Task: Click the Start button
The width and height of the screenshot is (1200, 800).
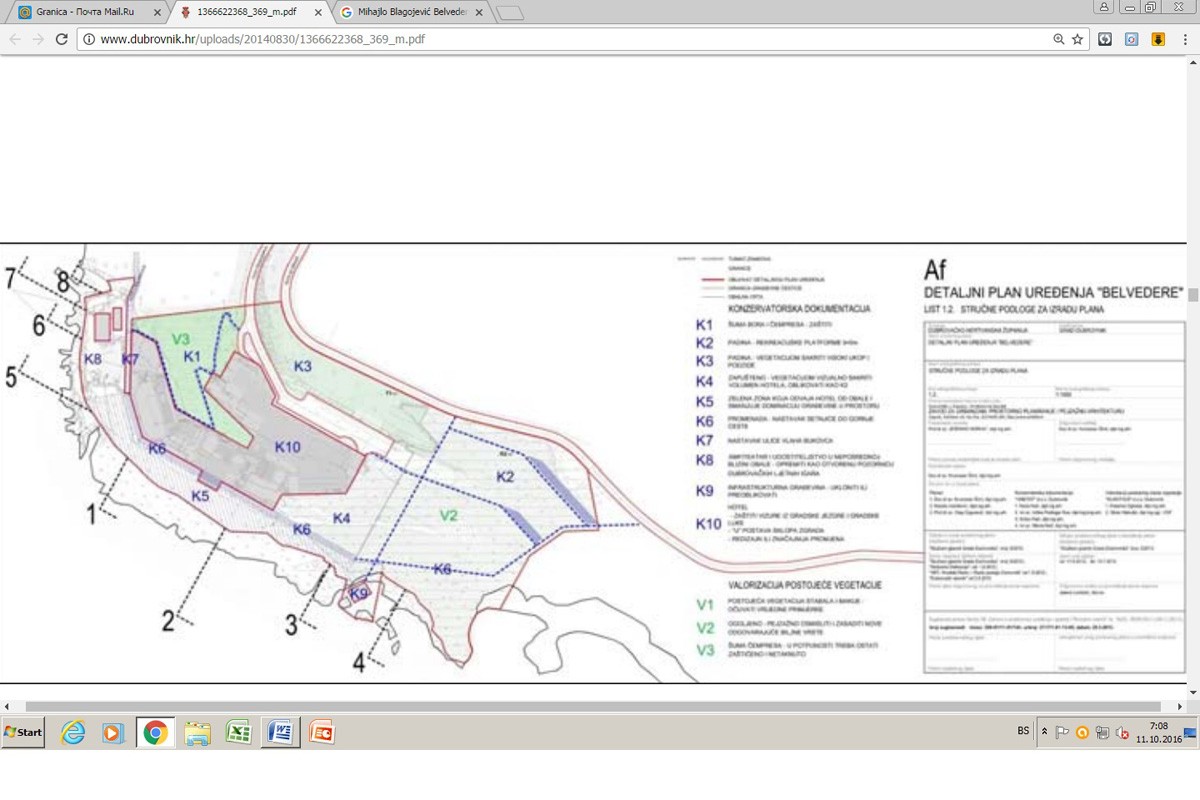Action: pyautogui.click(x=23, y=732)
